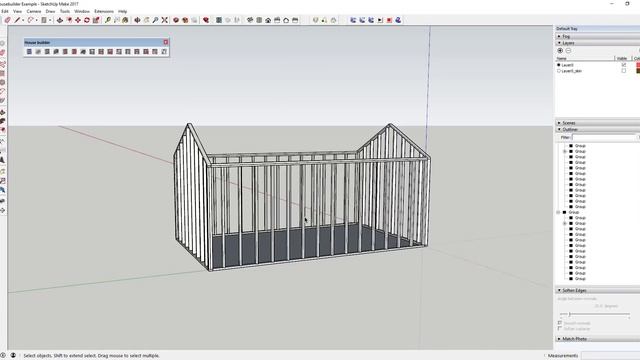Toggle visibility checkbox for Layer0
Image resolution: width=640 pixels, height=360 pixels.
tap(623, 65)
